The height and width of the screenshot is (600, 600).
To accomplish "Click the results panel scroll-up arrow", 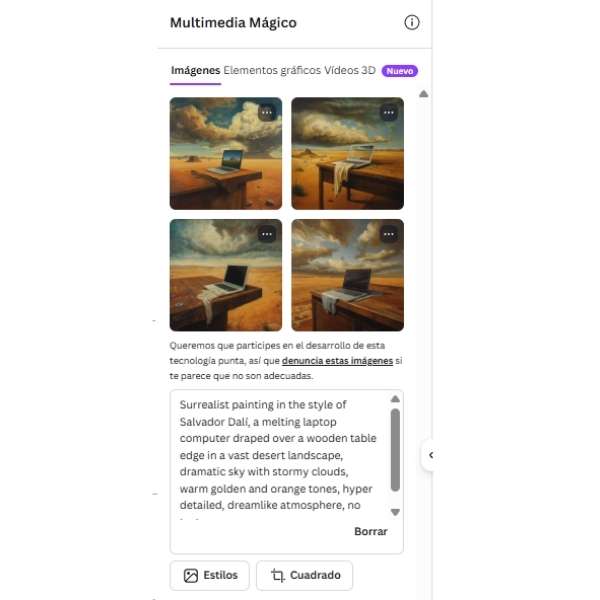I will [424, 94].
